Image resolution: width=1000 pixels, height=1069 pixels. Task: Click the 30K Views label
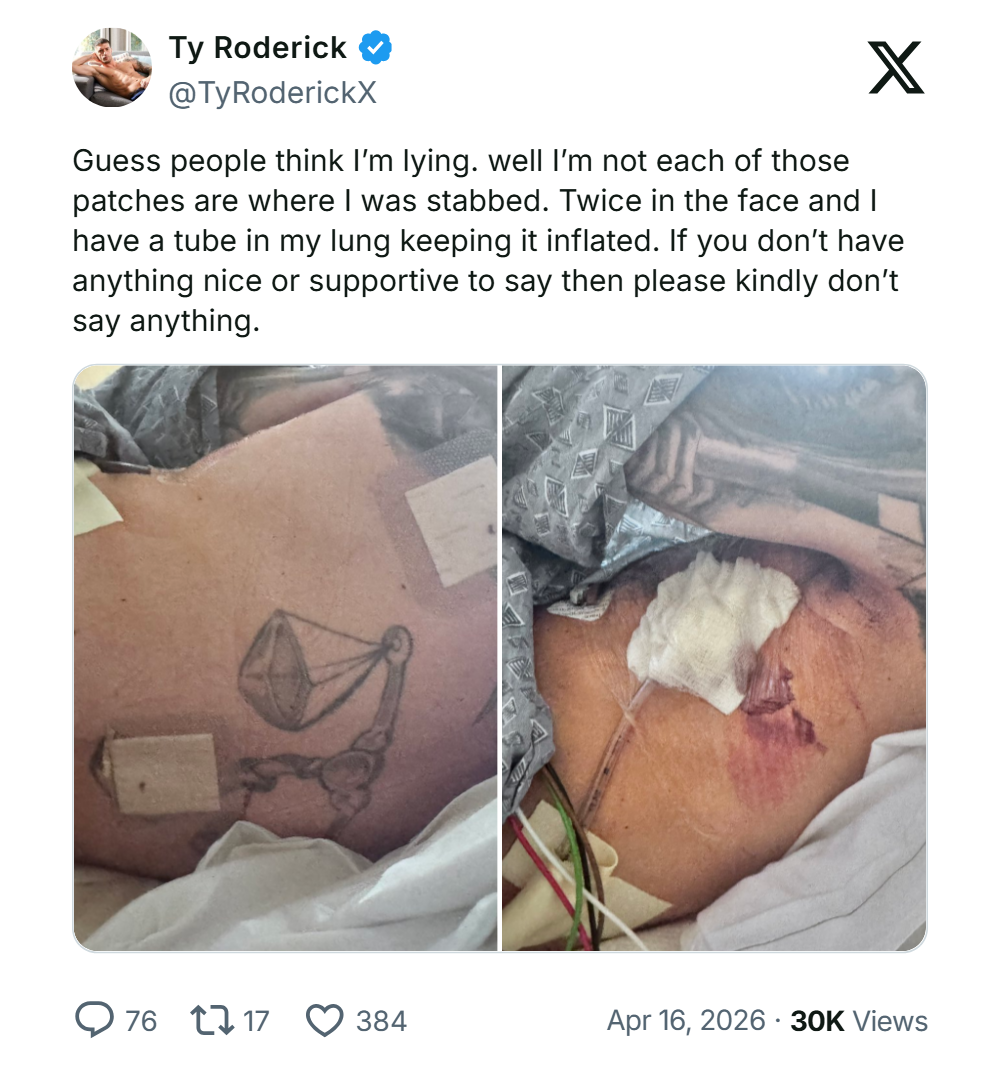[x=859, y=1021]
